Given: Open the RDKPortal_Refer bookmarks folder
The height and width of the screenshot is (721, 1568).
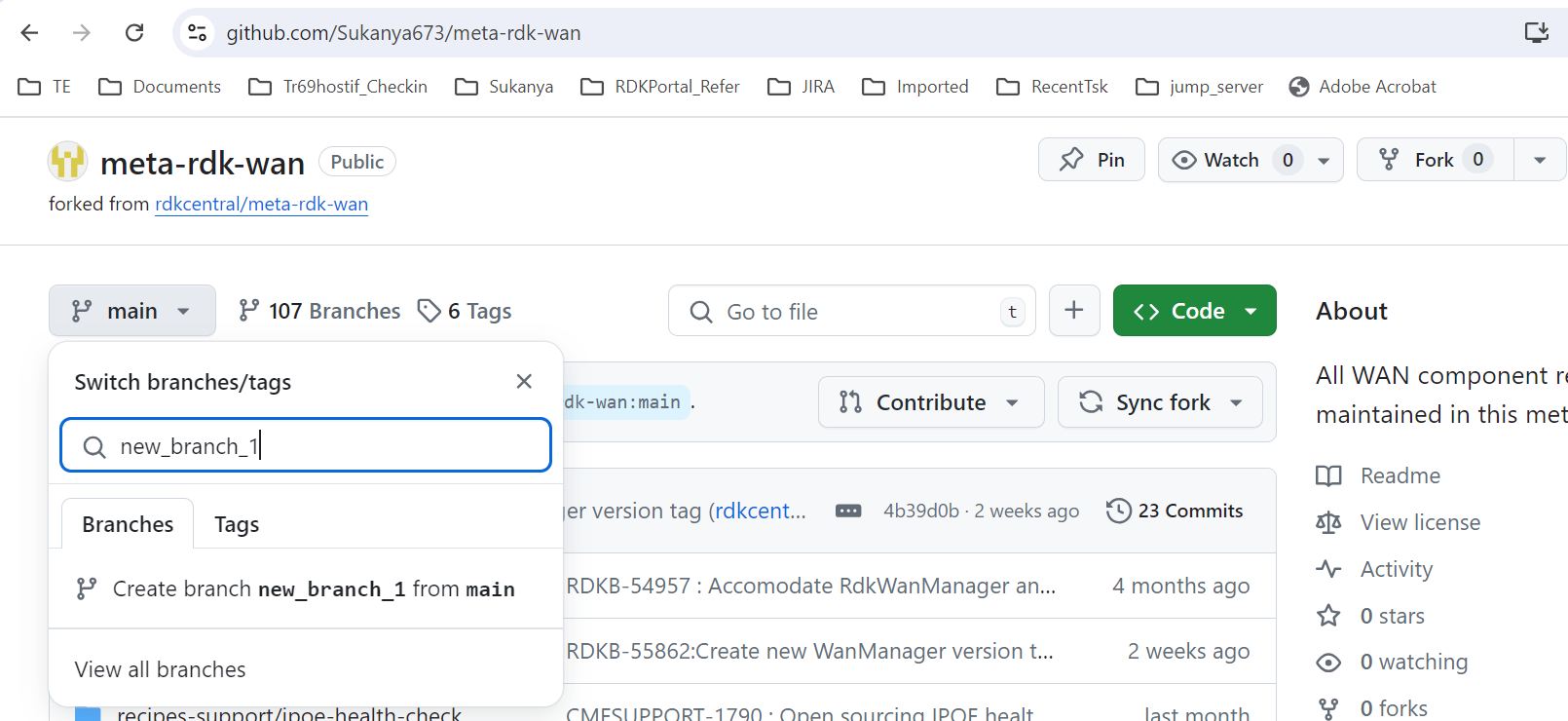Looking at the screenshot, I should (x=660, y=87).
